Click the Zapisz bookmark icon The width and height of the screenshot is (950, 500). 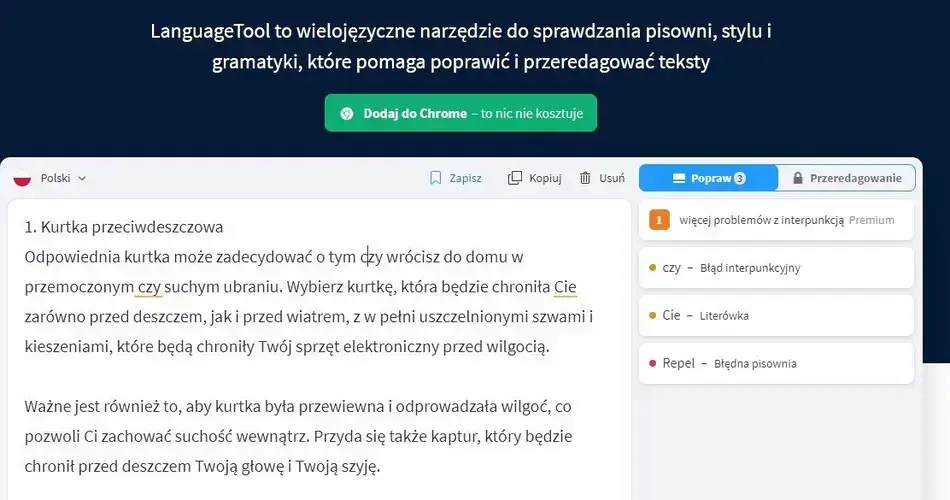(x=435, y=178)
